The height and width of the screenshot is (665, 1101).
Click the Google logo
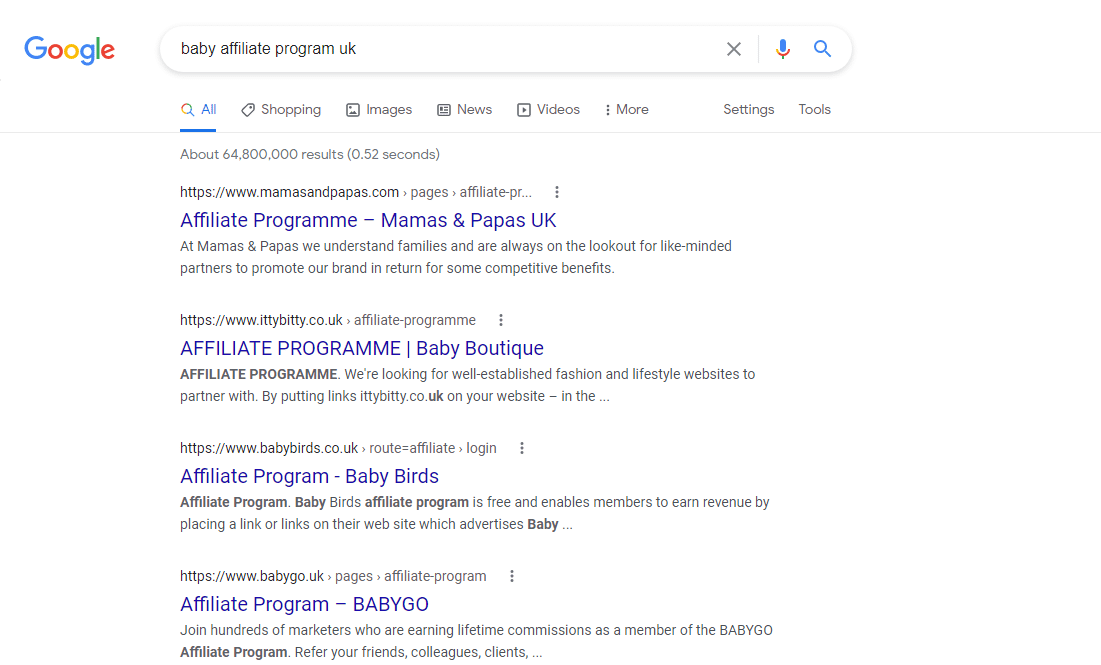69,50
